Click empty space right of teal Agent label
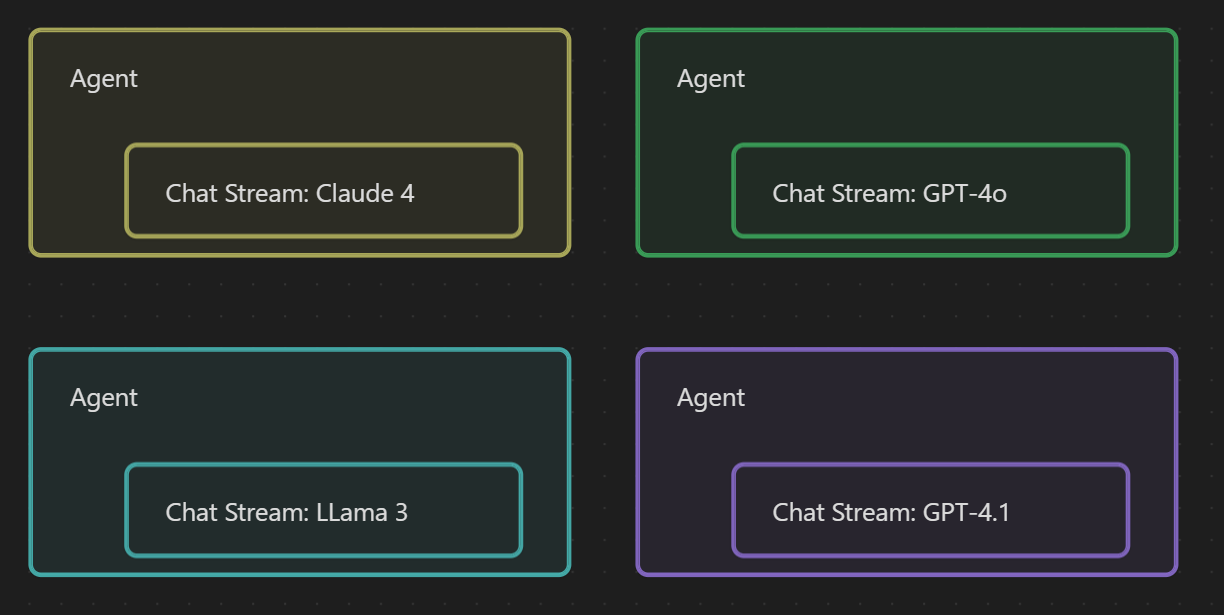 click(x=350, y=398)
